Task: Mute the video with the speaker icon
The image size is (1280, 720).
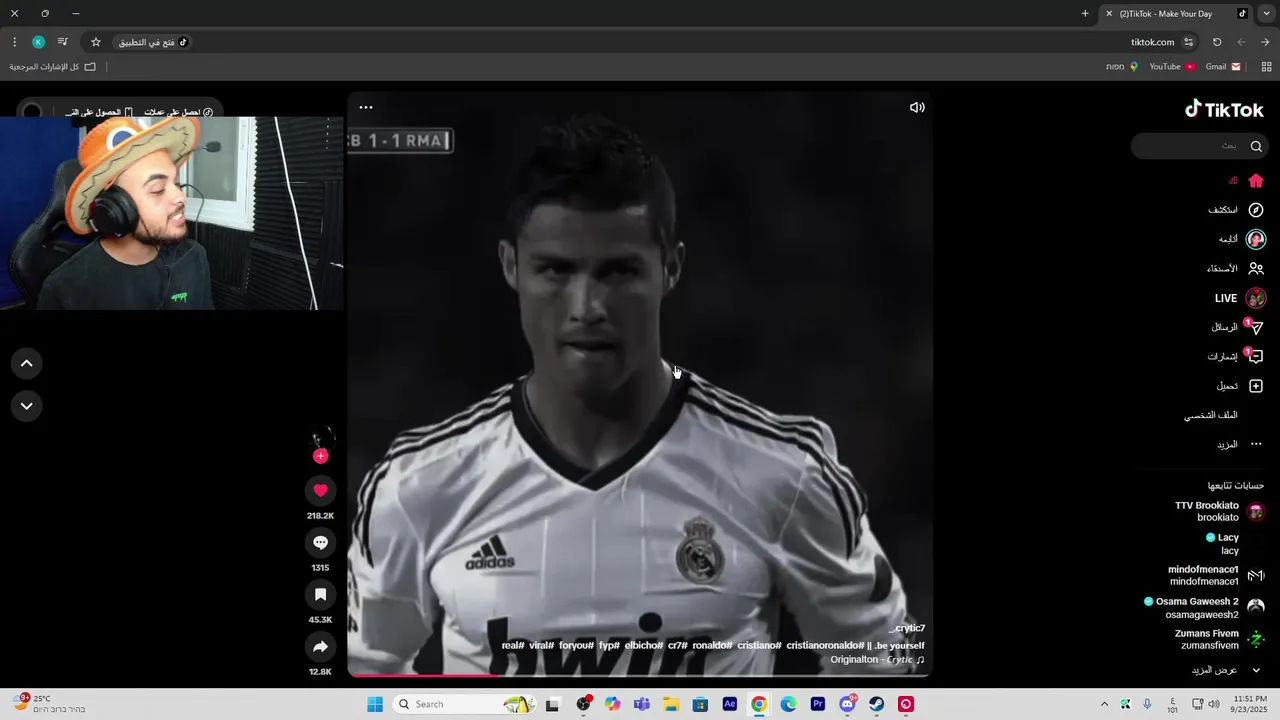Action: point(917,107)
